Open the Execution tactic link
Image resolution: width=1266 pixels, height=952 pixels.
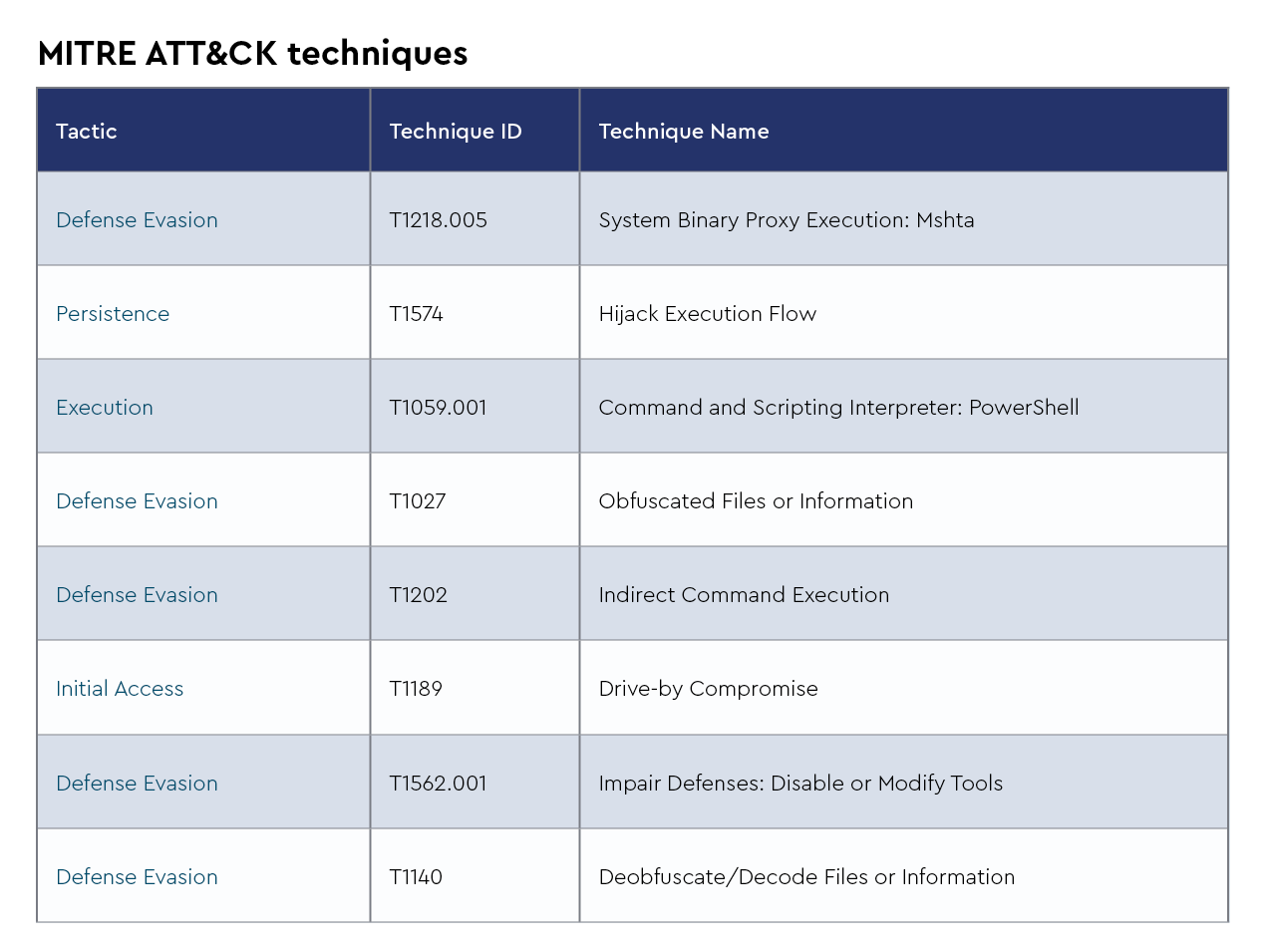click(105, 408)
